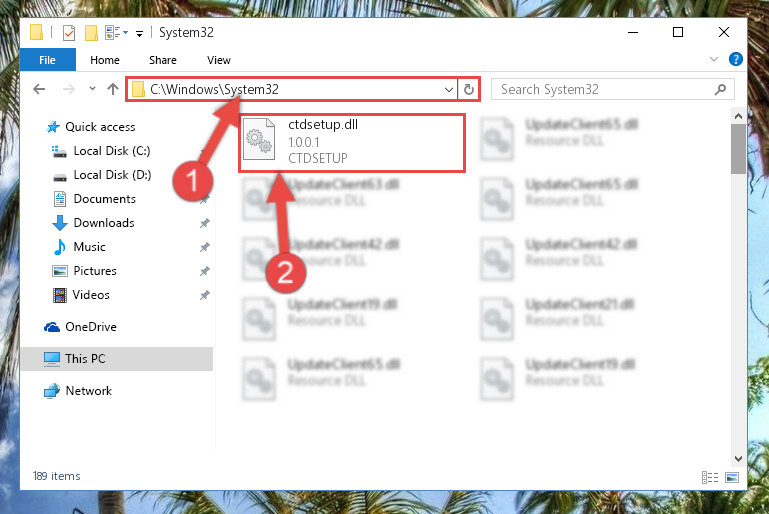Click the Downloads blue arrow icon

point(60,223)
